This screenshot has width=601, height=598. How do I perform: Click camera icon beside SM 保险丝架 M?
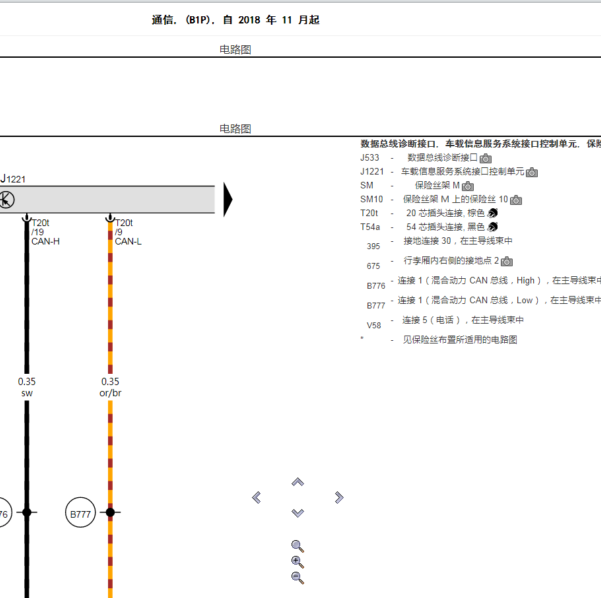(x=468, y=186)
